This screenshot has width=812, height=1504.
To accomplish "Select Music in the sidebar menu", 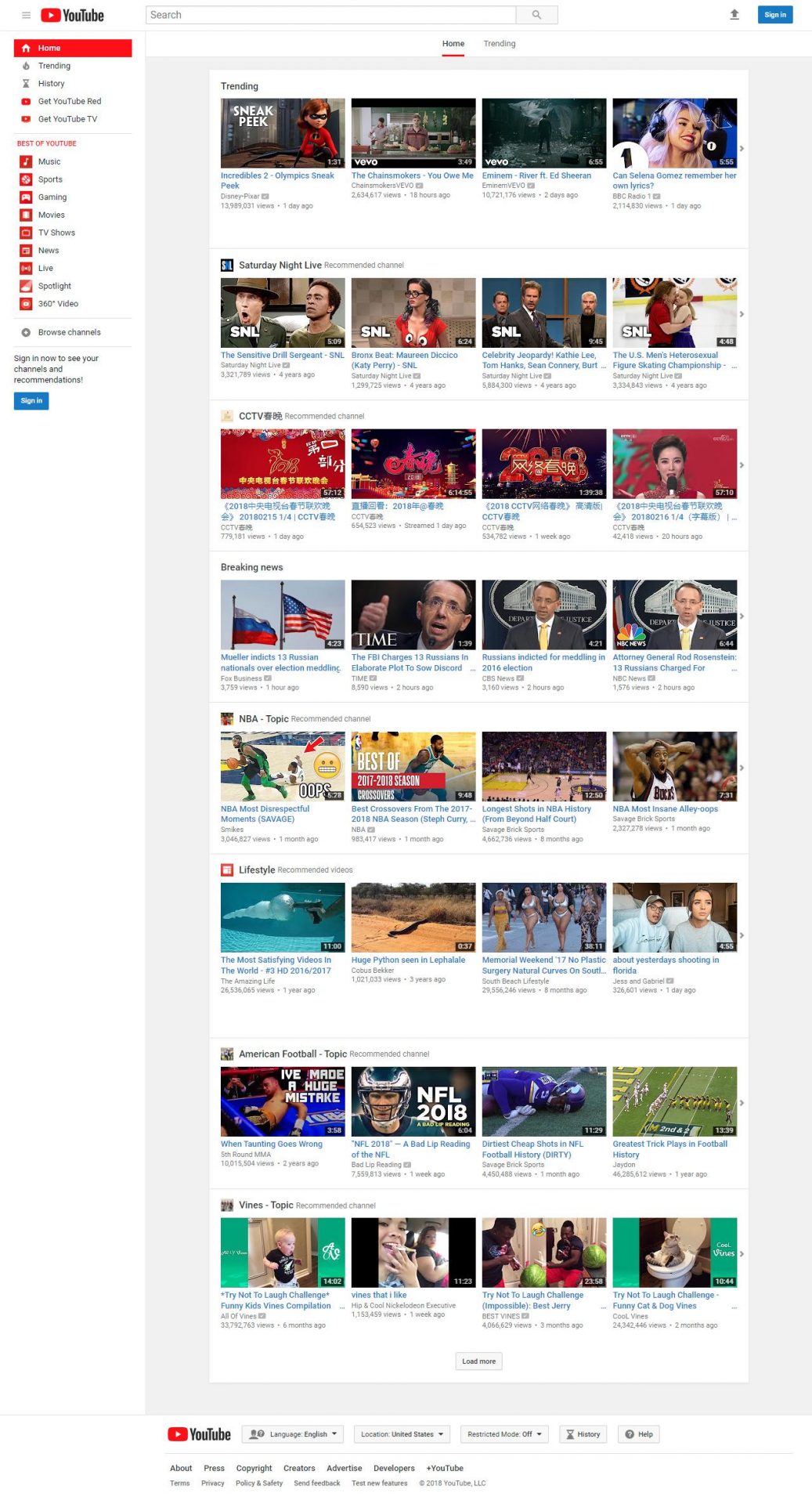I will click(x=73, y=161).
